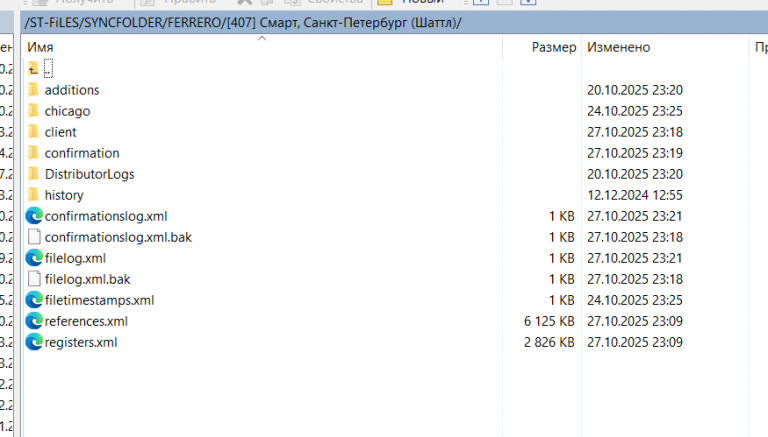Screen dimensions: 768x437
Task: Select the confirmation folder name
Action: click(82, 153)
